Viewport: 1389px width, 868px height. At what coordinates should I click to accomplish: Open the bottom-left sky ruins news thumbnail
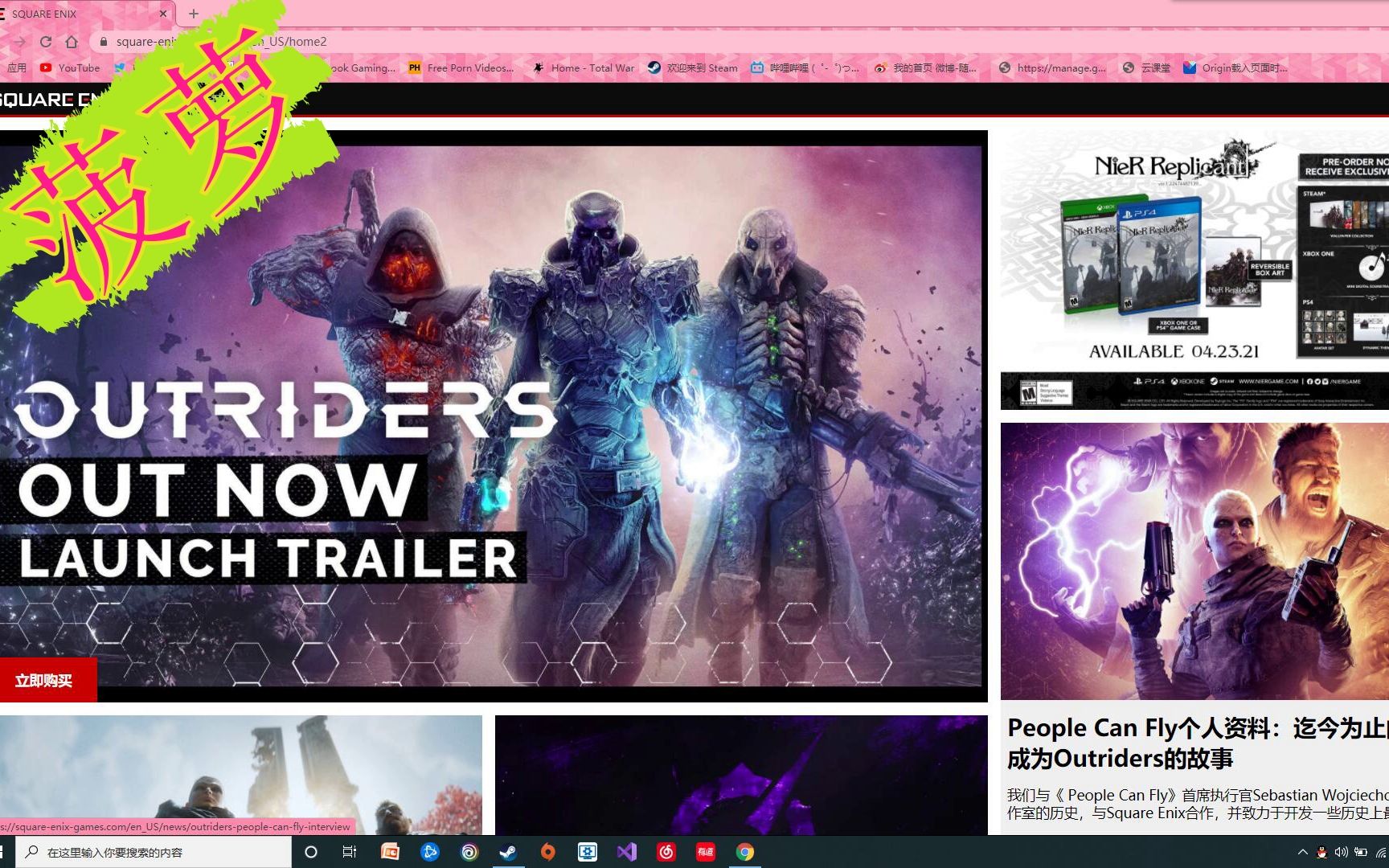click(x=241, y=775)
